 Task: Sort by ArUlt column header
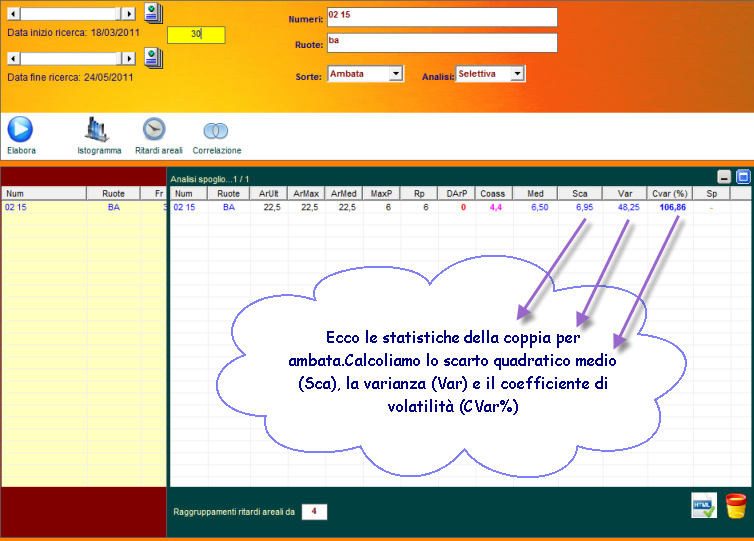point(268,193)
